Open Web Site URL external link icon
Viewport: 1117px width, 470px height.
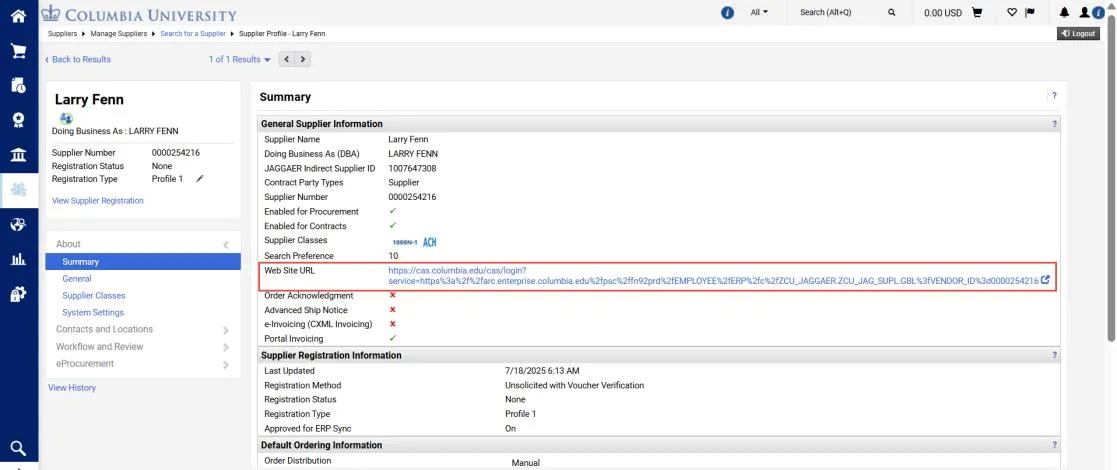pyautogui.click(x=1045, y=281)
